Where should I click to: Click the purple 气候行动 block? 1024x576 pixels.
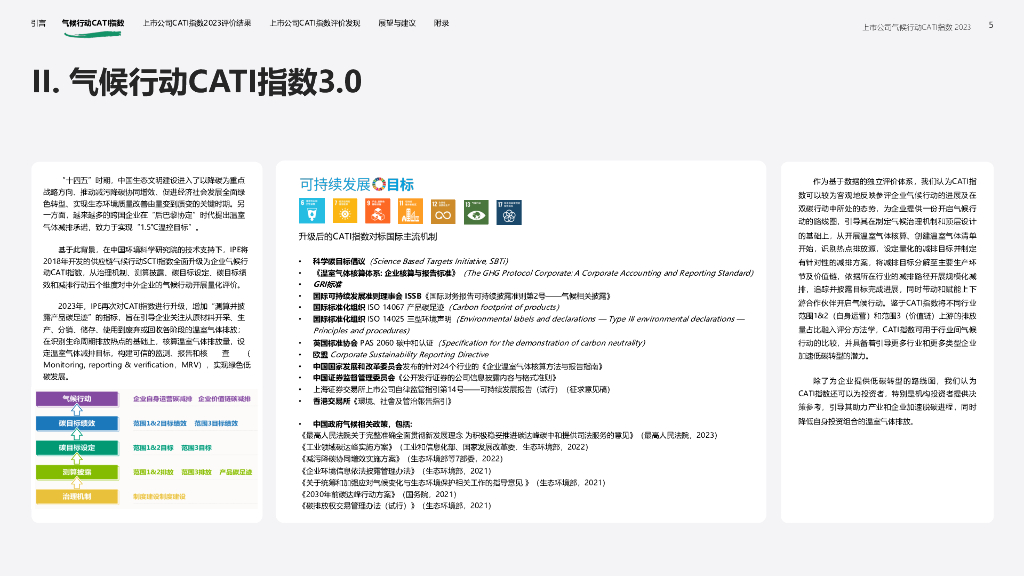tap(78, 399)
